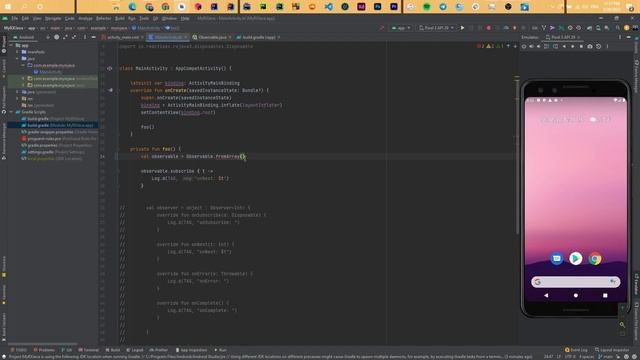
Task: Open the Tools menu
Action: tap(144, 18)
